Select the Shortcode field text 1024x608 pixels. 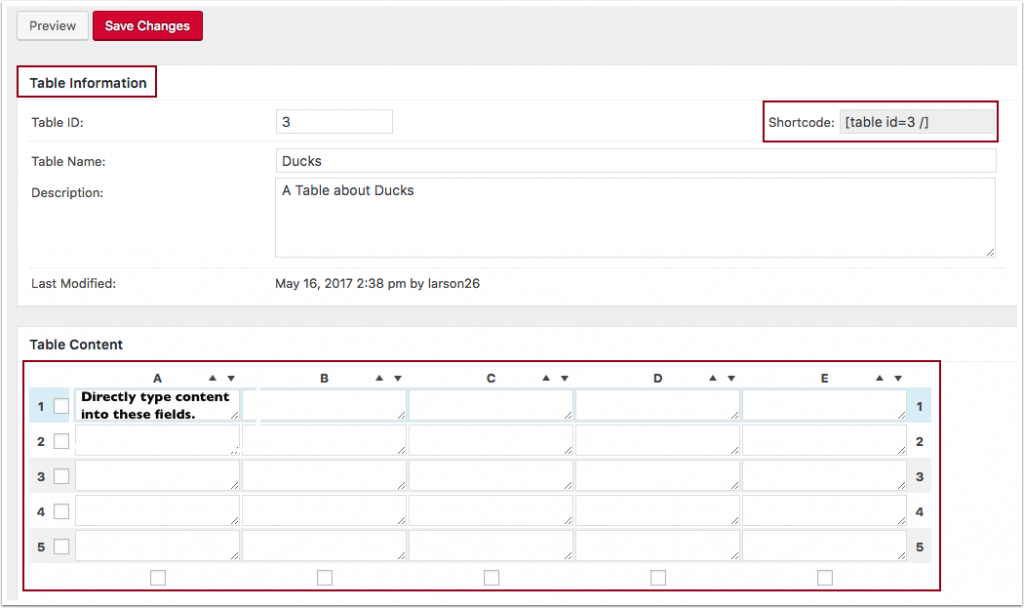coord(917,122)
